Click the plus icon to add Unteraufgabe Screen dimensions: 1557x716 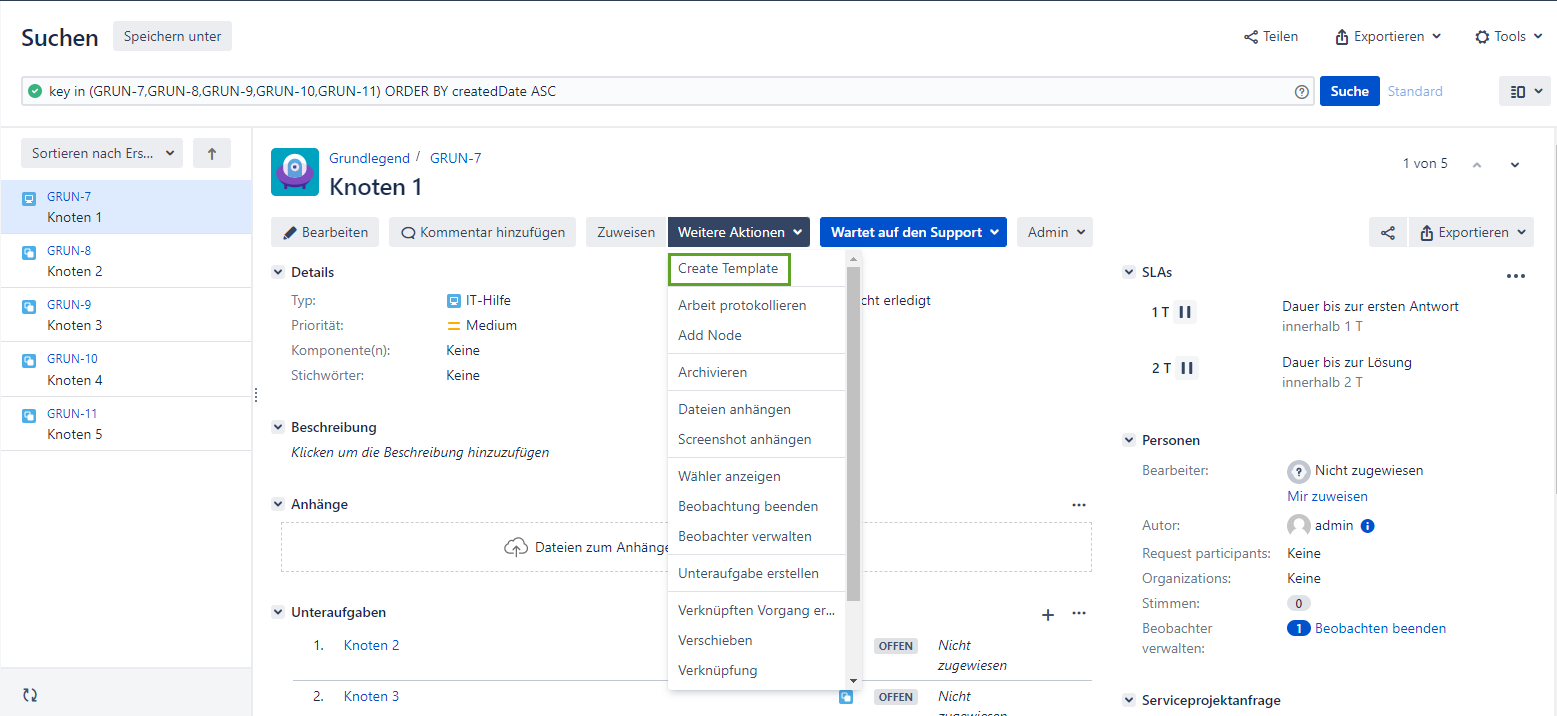pos(1048,614)
